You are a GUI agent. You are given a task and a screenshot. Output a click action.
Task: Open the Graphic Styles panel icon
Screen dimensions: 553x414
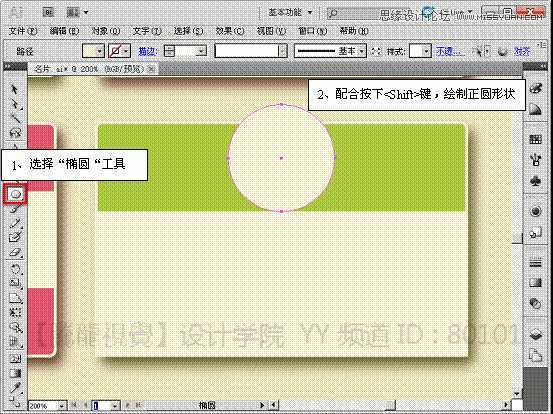point(536,233)
